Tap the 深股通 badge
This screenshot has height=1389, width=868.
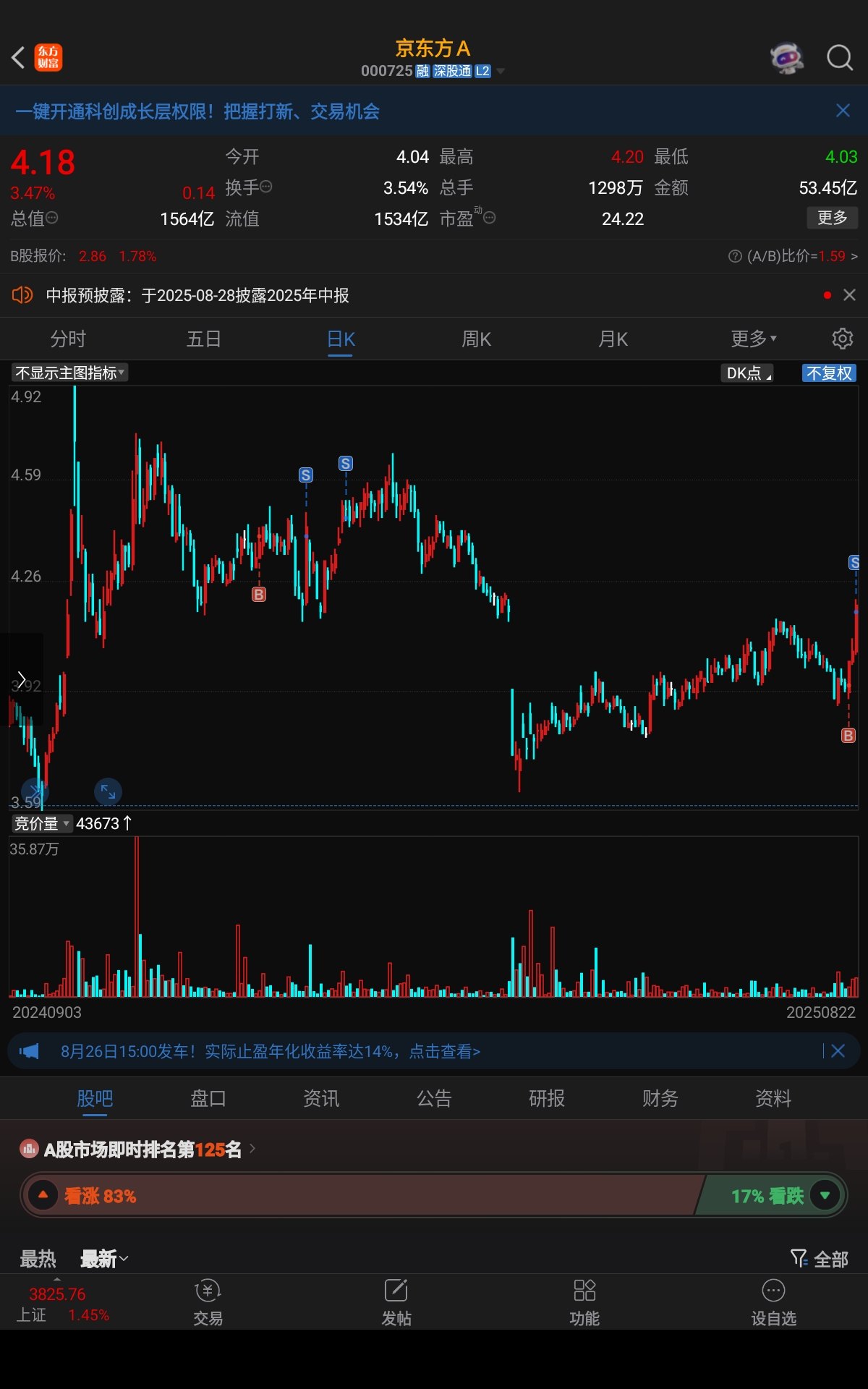(452, 71)
